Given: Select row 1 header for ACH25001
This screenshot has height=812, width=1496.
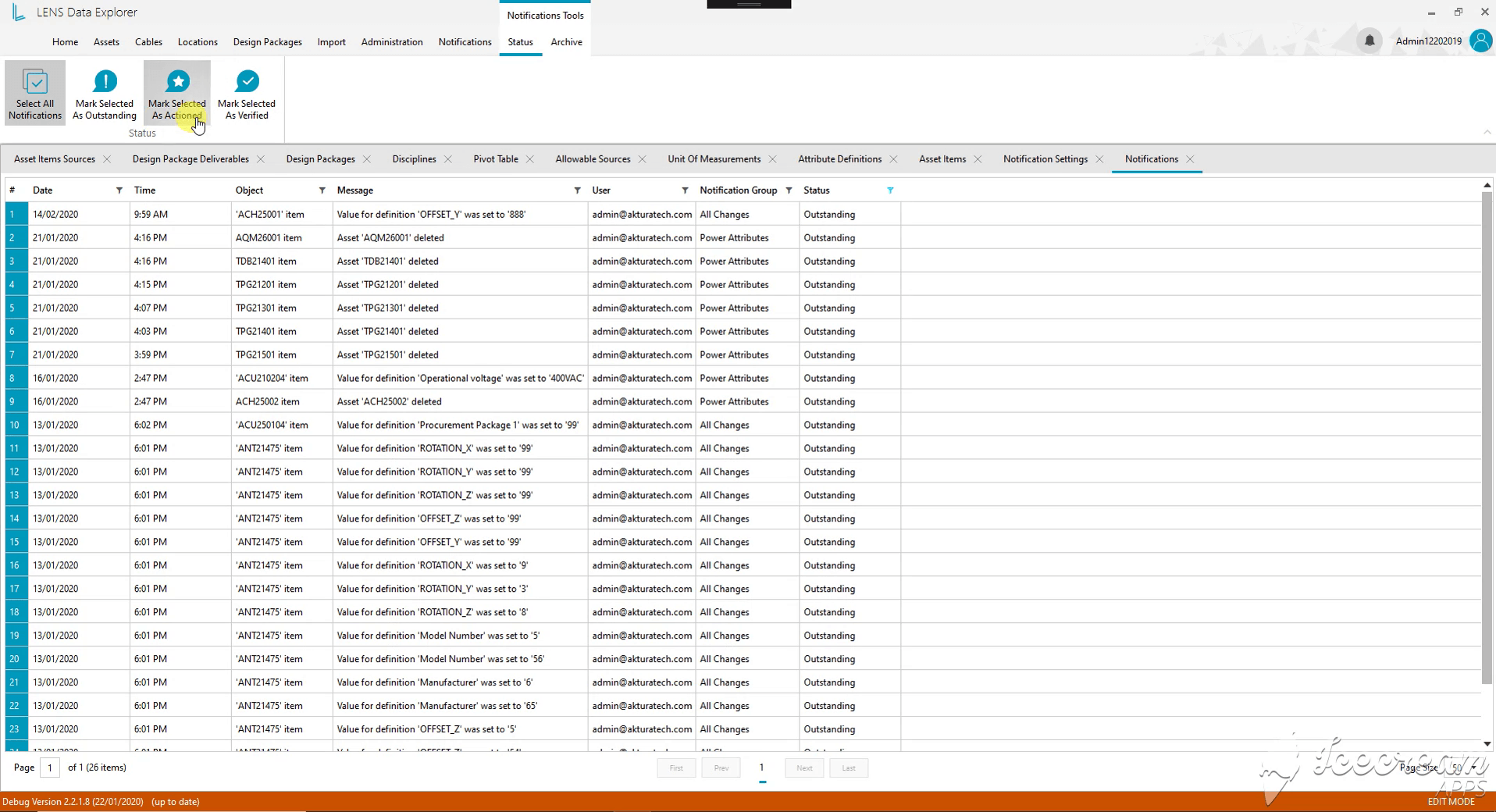Looking at the screenshot, I should (16, 214).
